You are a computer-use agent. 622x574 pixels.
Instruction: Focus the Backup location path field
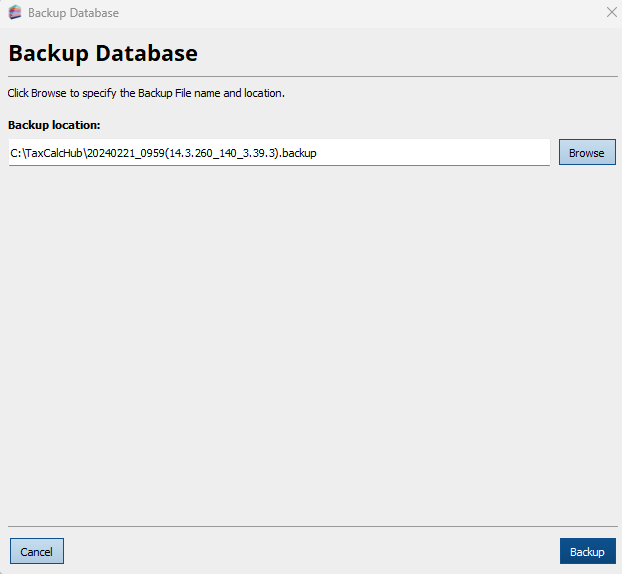click(279, 153)
